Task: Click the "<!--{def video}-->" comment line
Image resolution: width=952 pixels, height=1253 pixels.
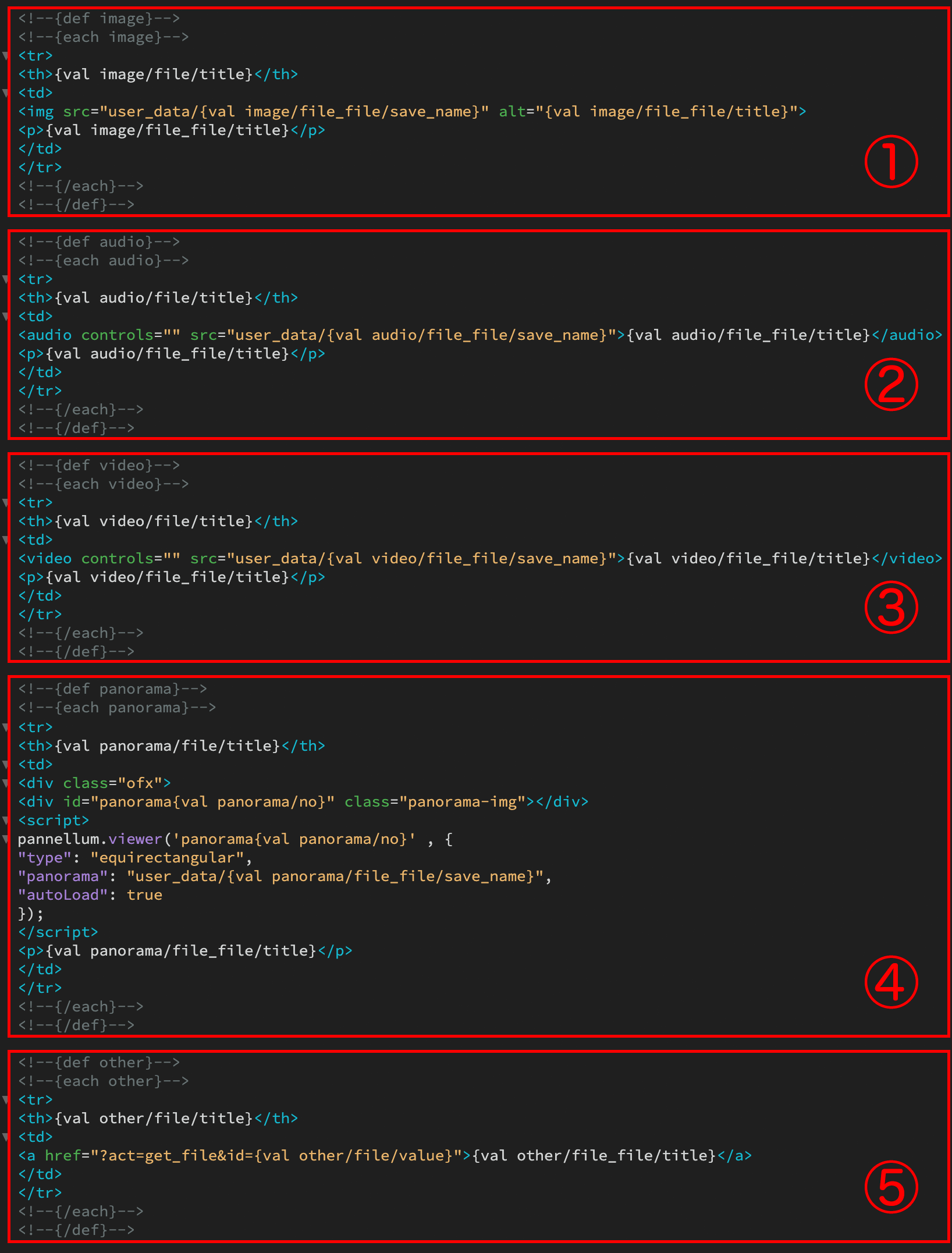Action: (x=99, y=466)
